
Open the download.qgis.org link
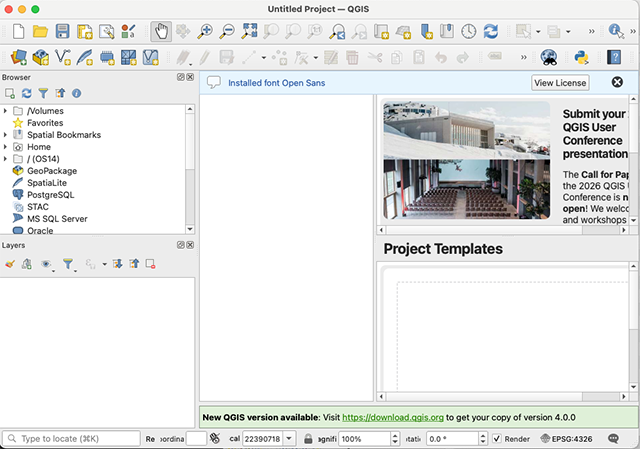(x=393, y=418)
